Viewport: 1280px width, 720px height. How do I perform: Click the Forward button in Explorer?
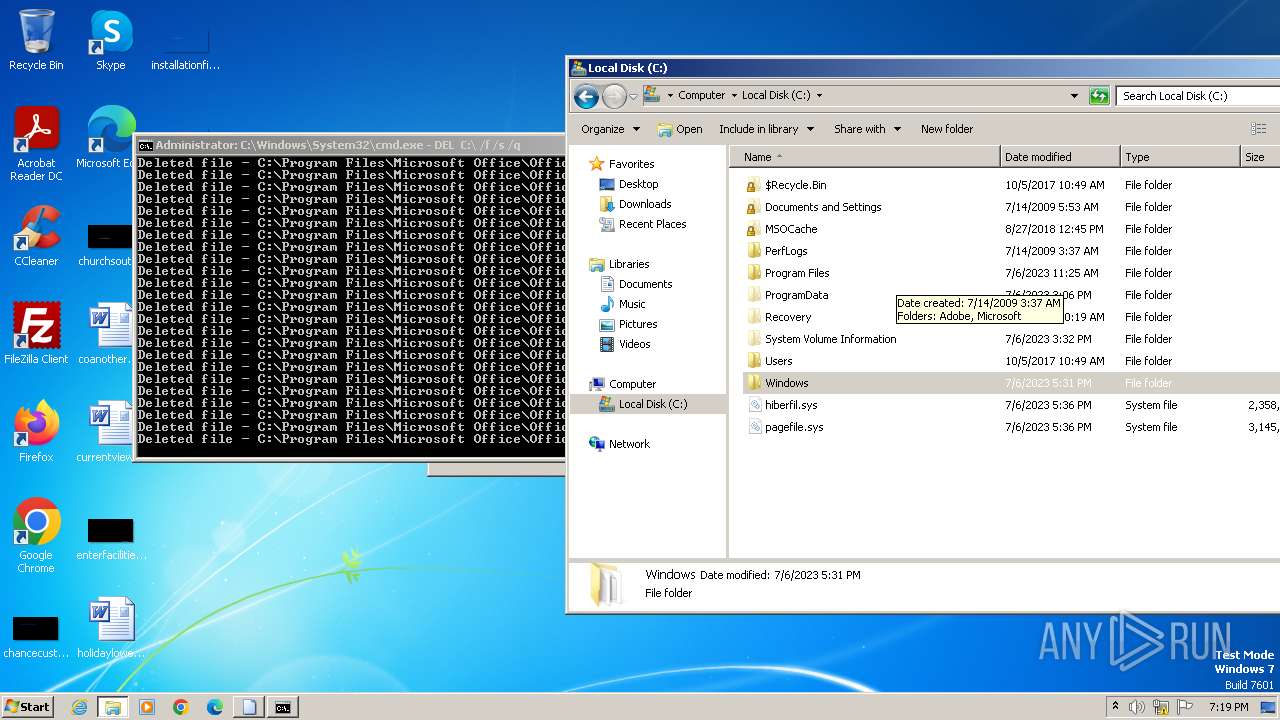(614, 96)
